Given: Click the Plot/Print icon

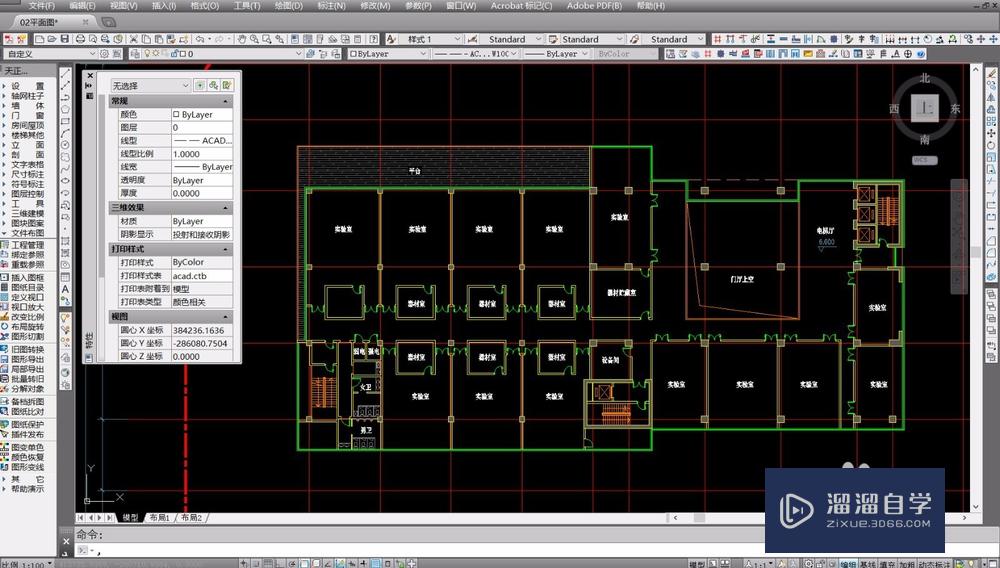Looking at the screenshot, I should 80,40.
